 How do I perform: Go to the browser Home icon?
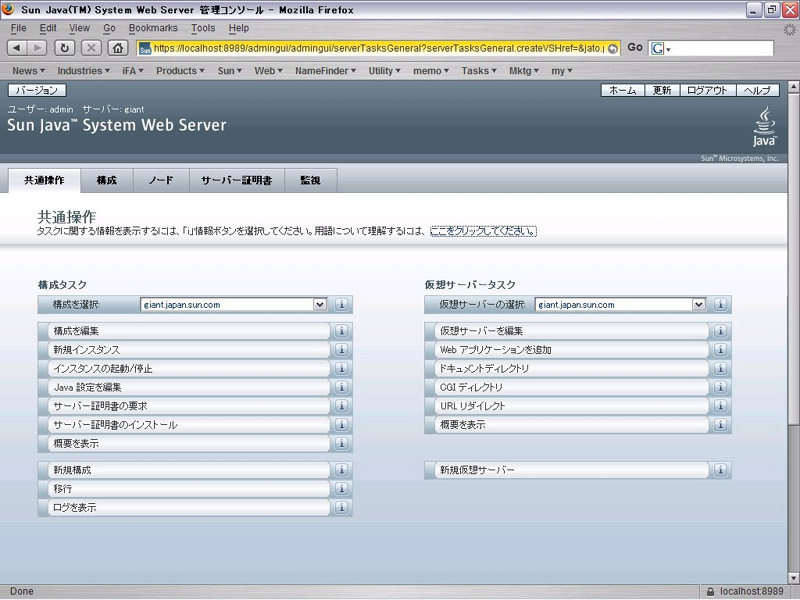tap(118, 48)
